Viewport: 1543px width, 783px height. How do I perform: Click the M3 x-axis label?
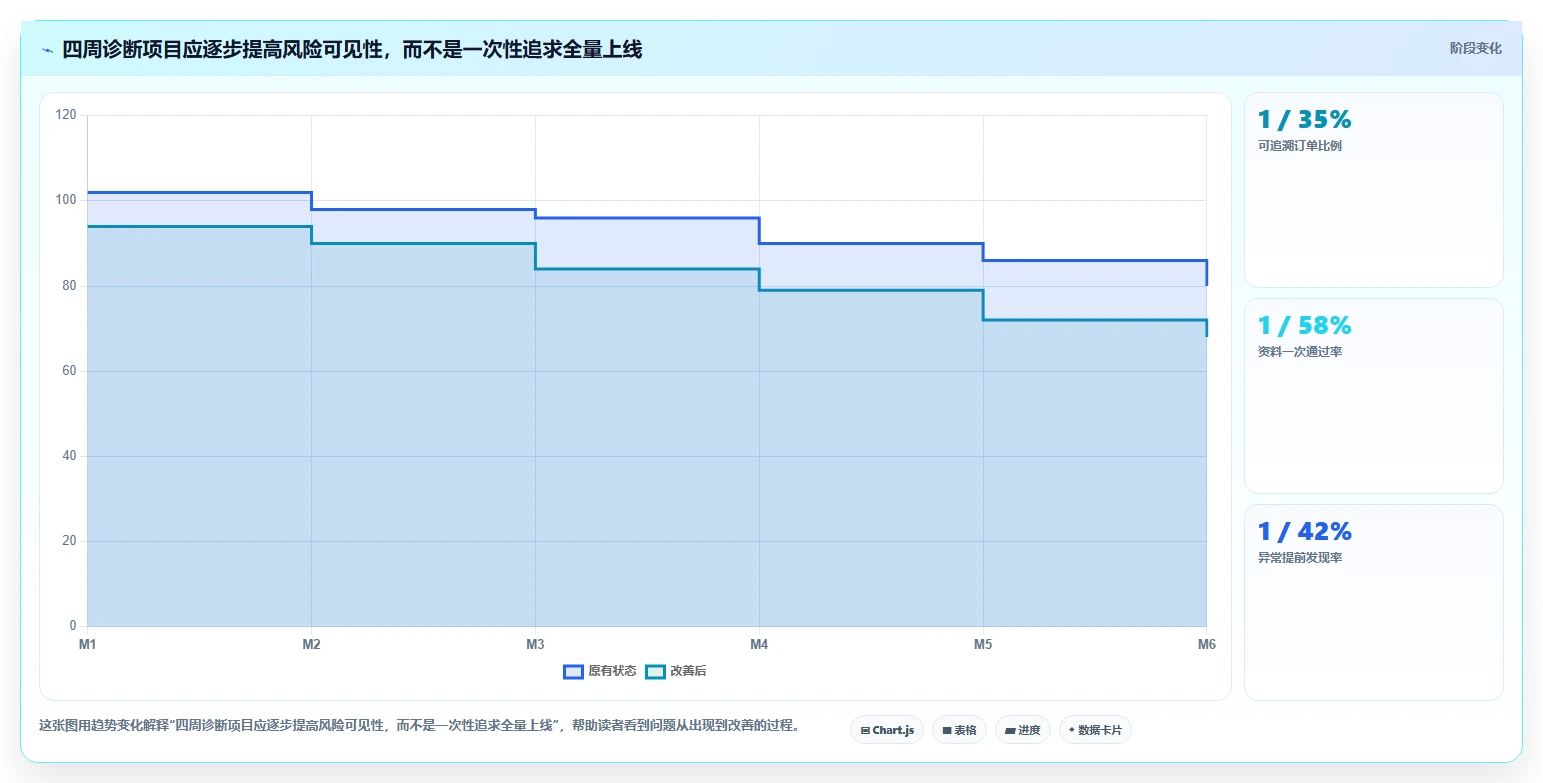coord(535,644)
